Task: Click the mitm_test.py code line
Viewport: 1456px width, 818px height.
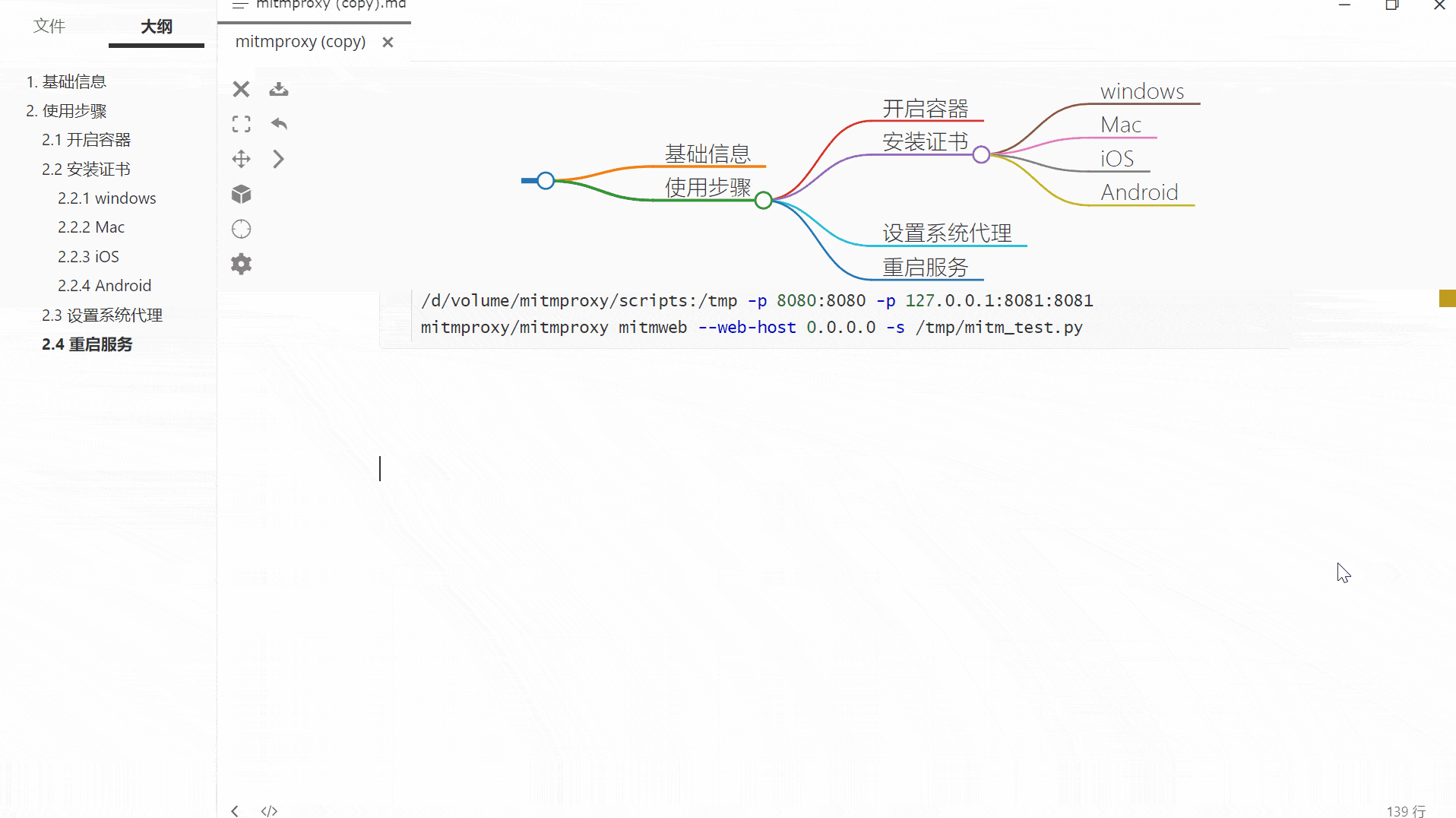Action: pyautogui.click(x=752, y=328)
